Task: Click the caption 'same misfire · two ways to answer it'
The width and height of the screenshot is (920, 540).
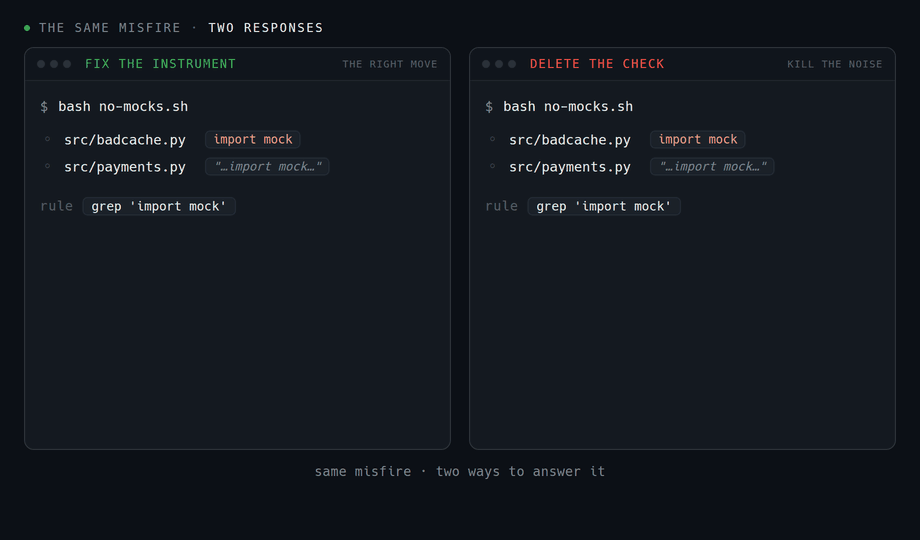Action: (459, 471)
